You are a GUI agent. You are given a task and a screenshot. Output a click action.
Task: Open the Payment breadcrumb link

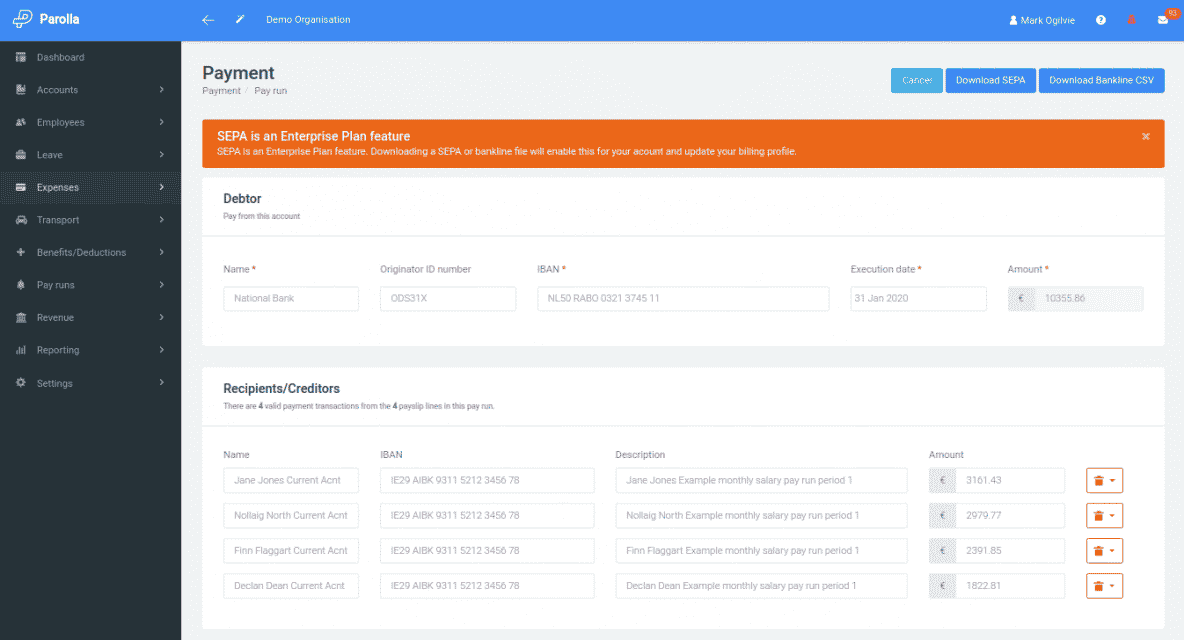[221, 90]
